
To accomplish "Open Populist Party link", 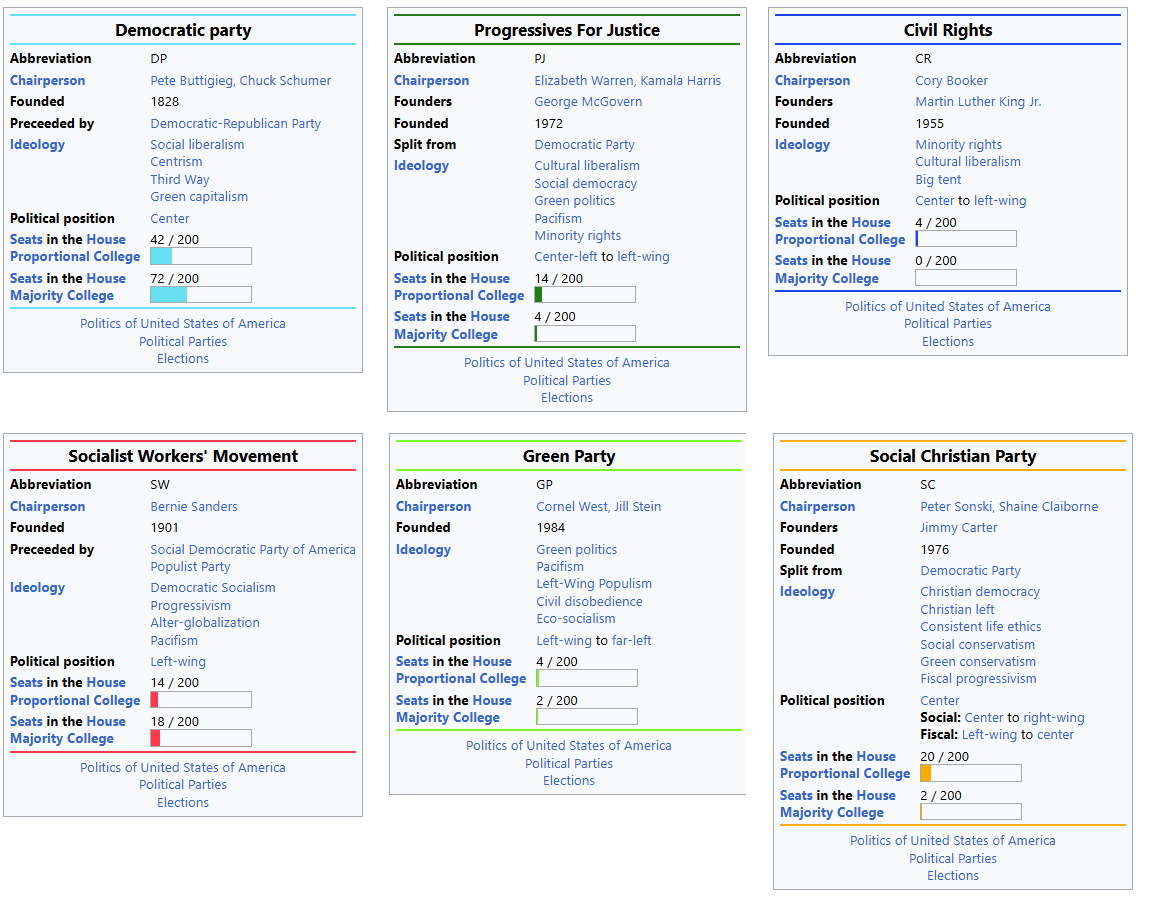I will point(190,567).
